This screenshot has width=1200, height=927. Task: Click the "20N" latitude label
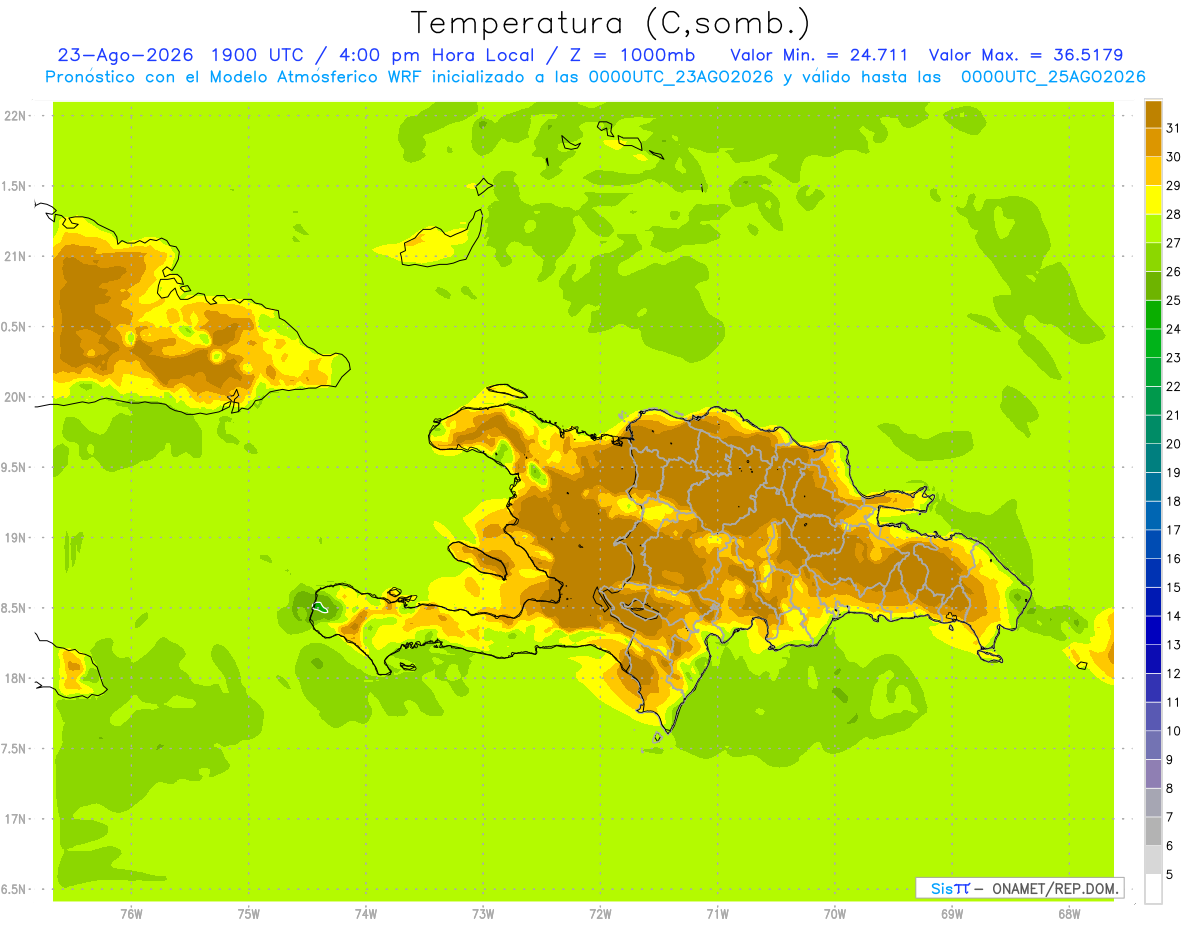(15, 397)
